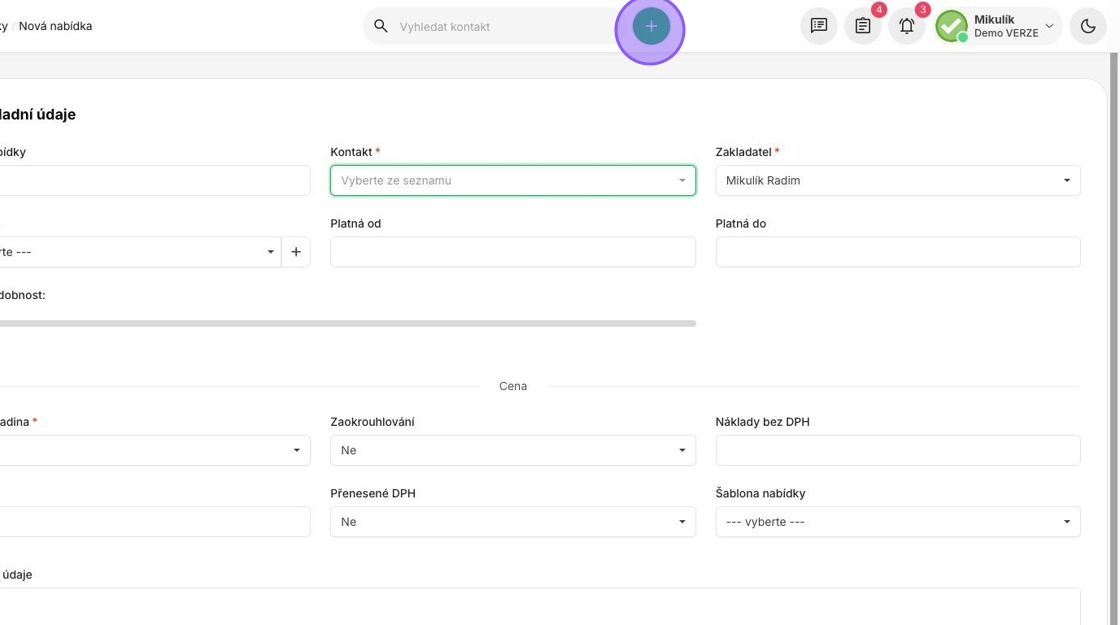Click the blue plus add button
This screenshot has height=625, width=1120.
coord(651,26)
